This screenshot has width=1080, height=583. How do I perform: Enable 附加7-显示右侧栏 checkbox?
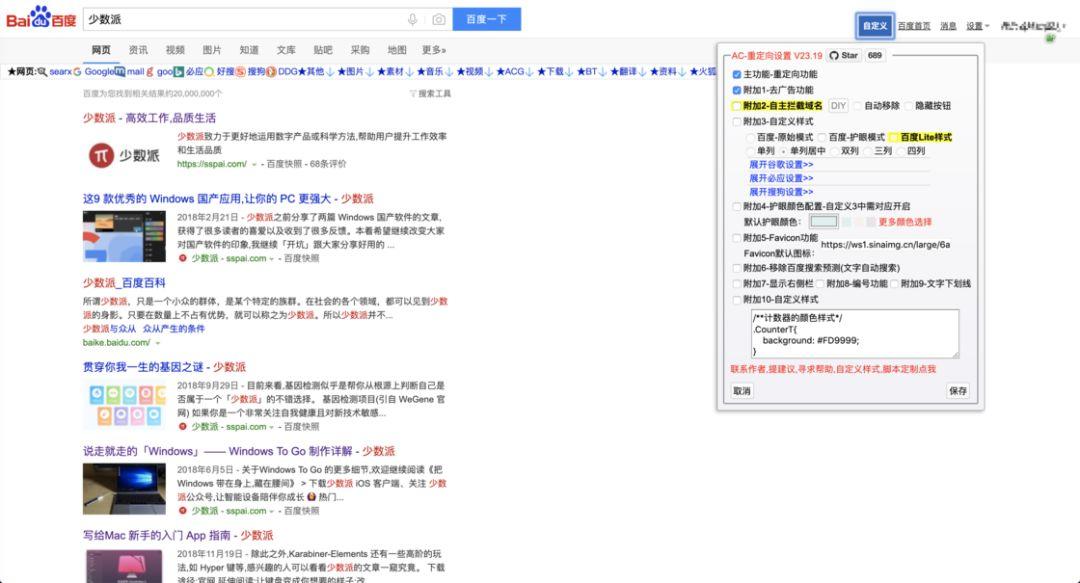point(736,284)
